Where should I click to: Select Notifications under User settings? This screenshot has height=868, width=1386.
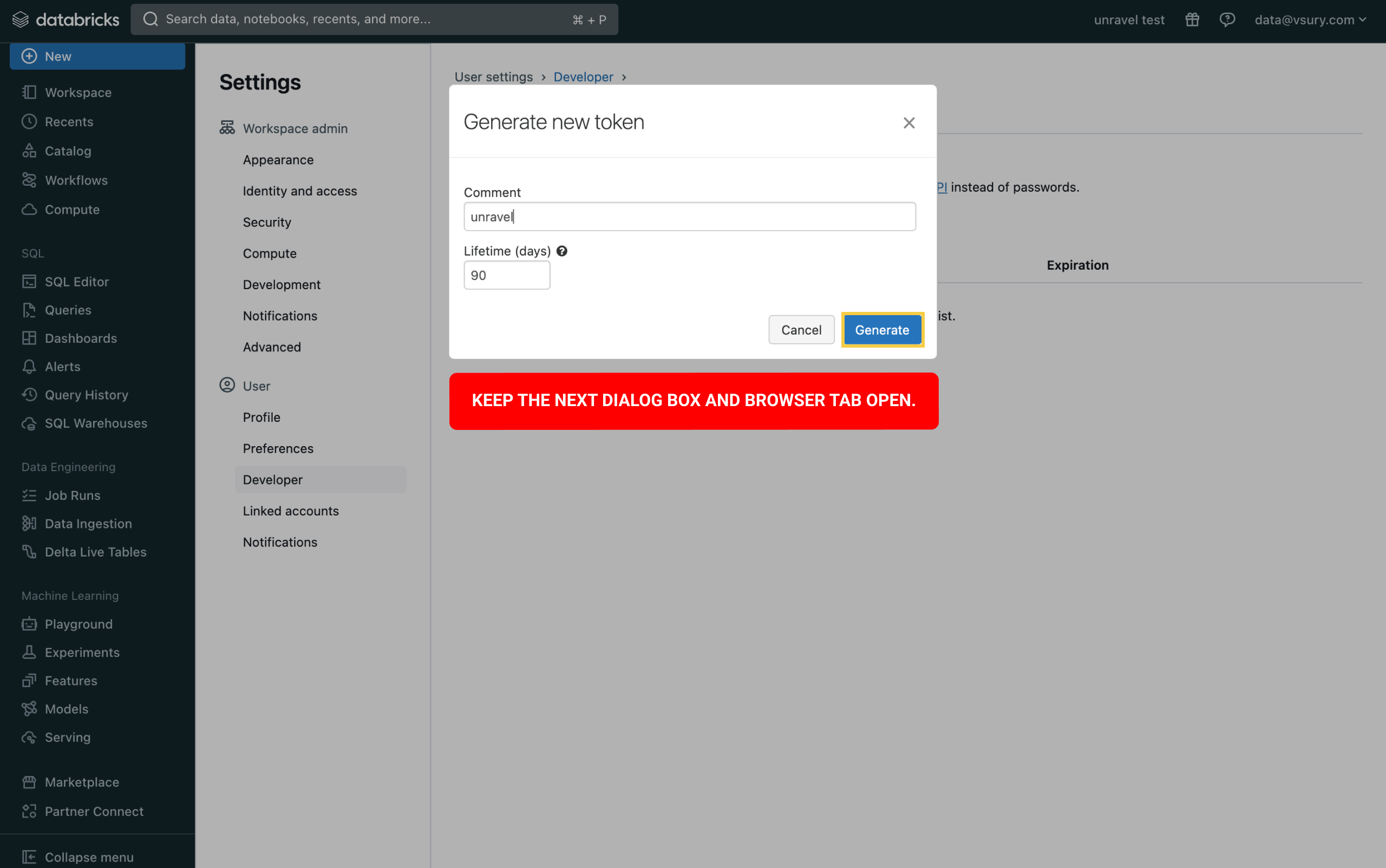pyautogui.click(x=280, y=542)
